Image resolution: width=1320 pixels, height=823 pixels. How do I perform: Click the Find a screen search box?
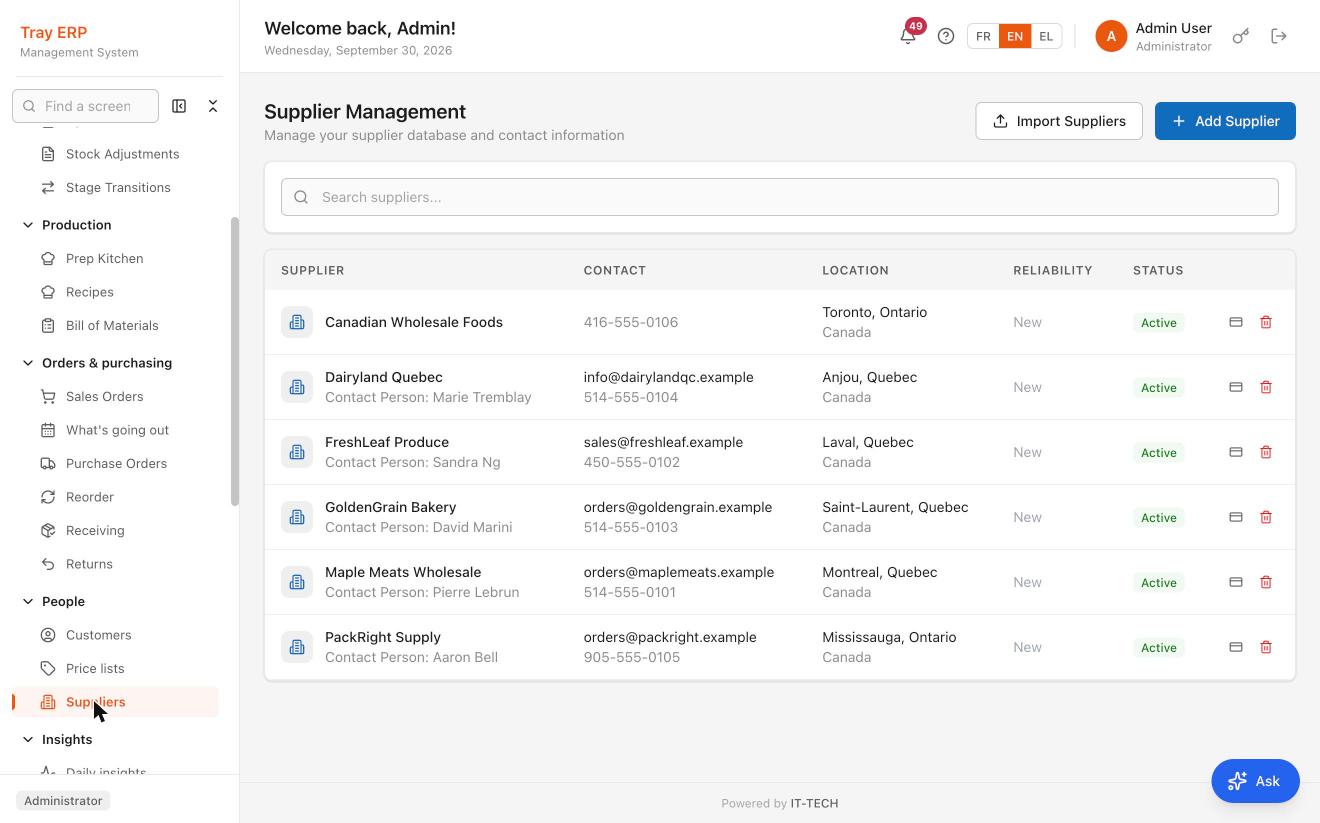(85, 106)
